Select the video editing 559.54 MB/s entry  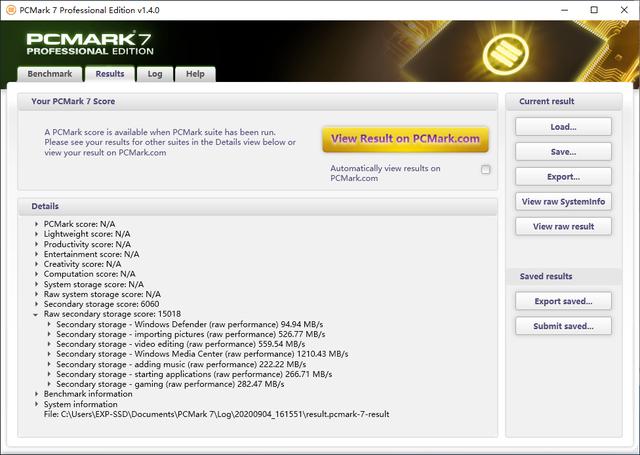point(180,344)
